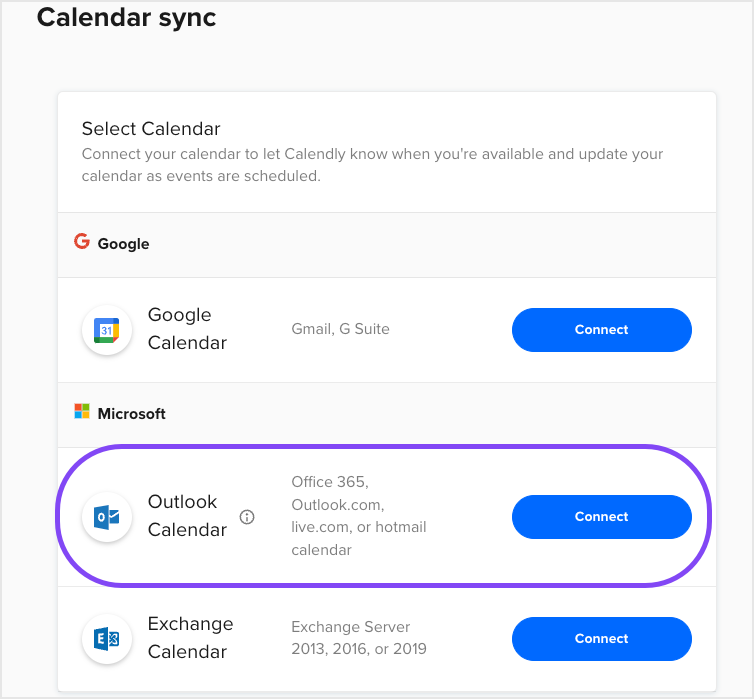754x699 pixels.
Task: Click the "Gmail, G Suite" description
Action: point(340,329)
